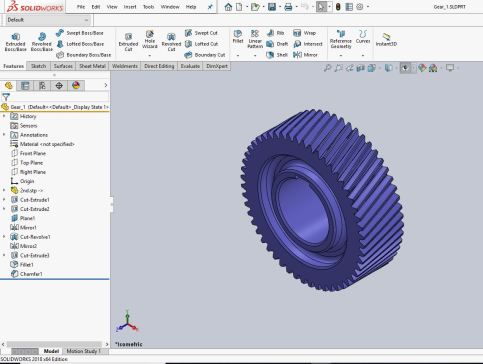483x364 pixels.
Task: Select the Extruded Boss/Base tool
Action: [15, 42]
